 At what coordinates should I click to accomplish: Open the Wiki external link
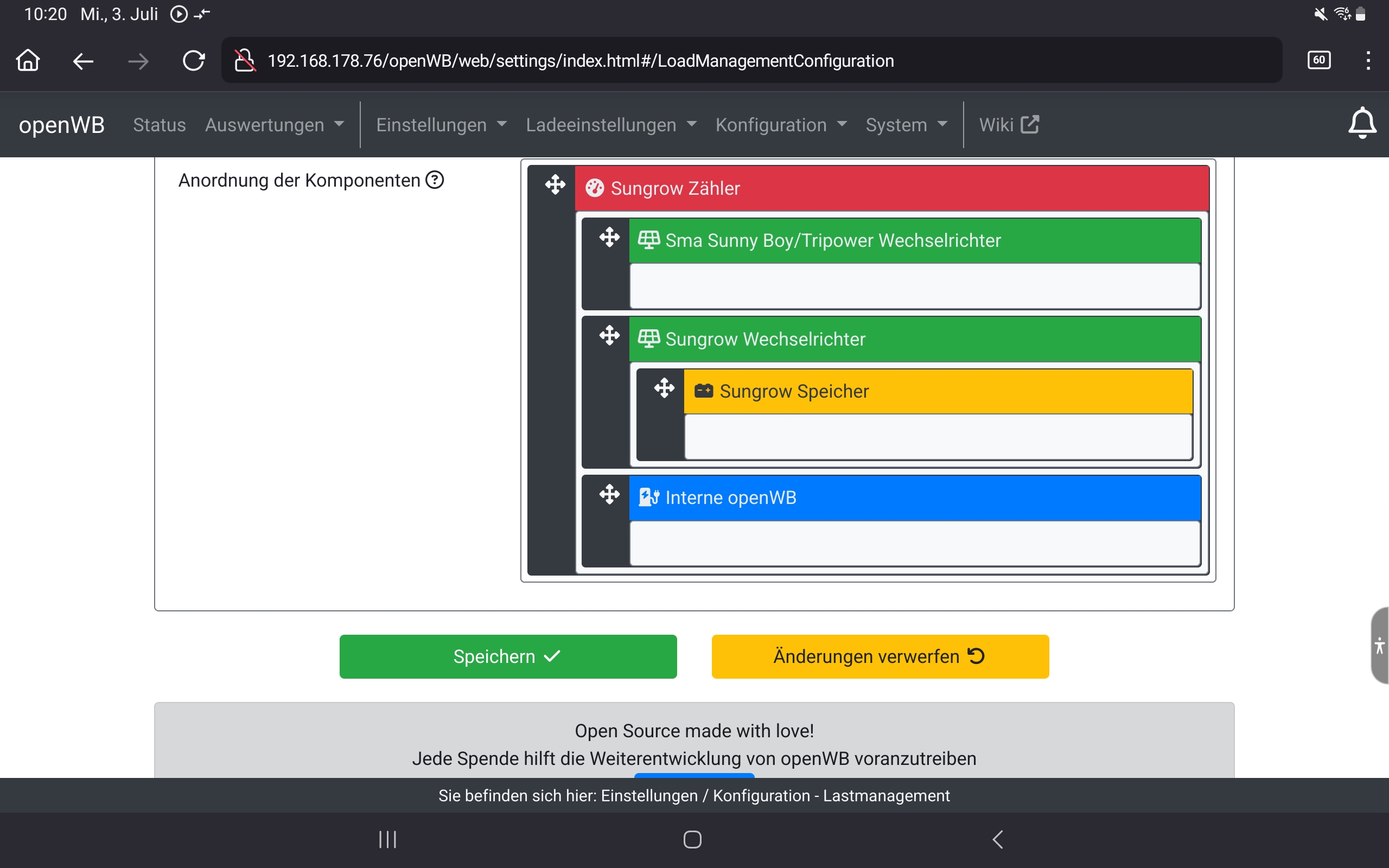(1009, 125)
